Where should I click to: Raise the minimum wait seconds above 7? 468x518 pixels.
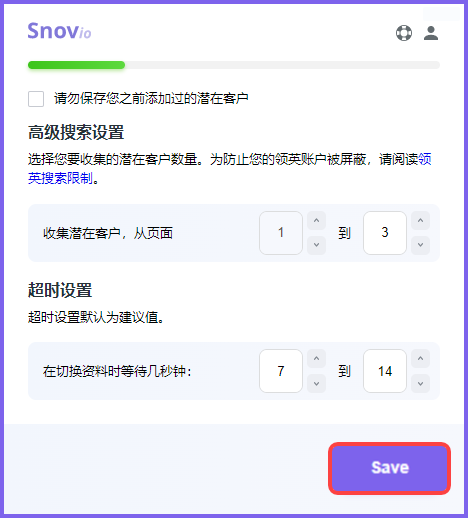(316, 359)
